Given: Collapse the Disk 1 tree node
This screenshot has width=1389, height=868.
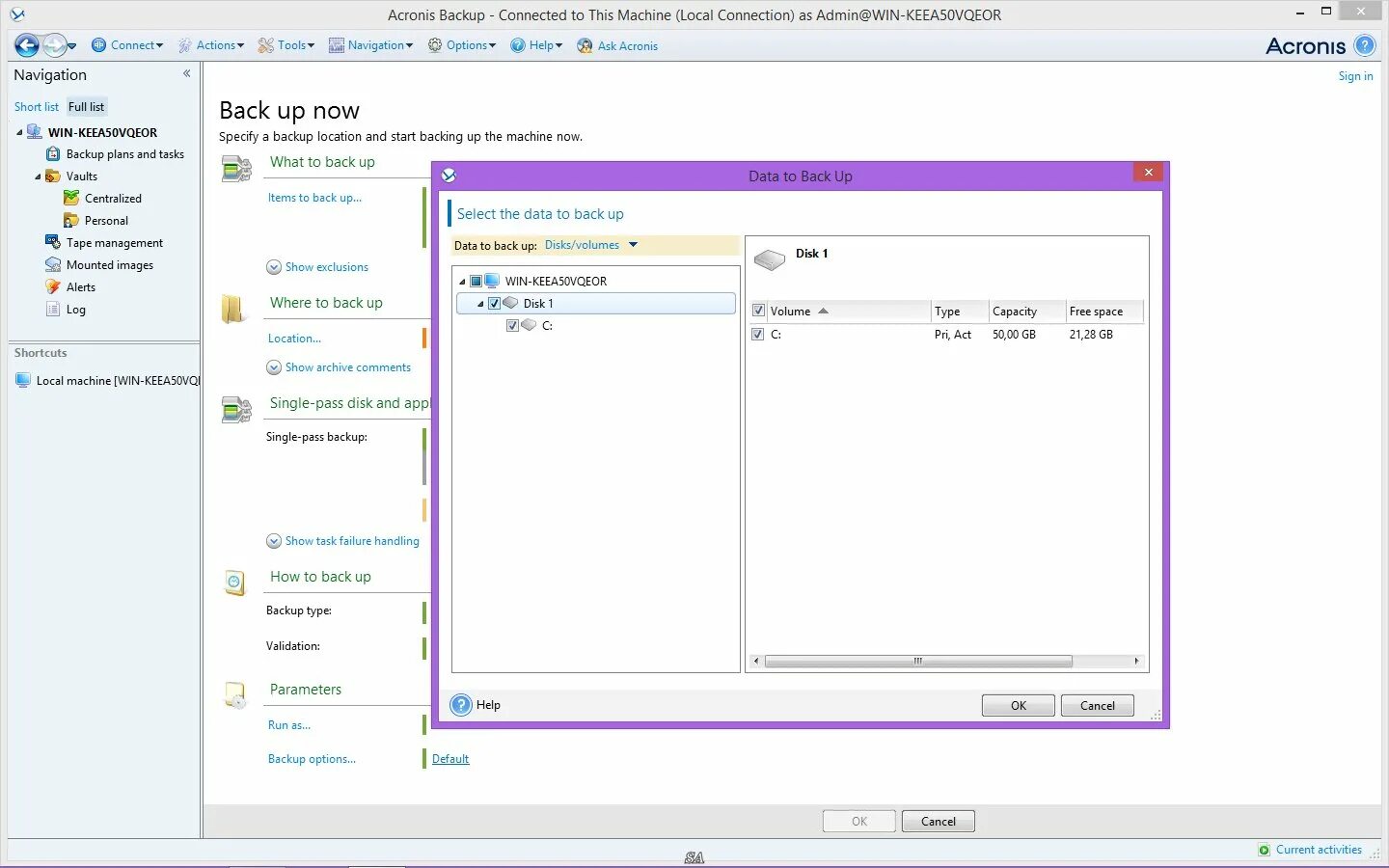Looking at the screenshot, I should [480, 304].
